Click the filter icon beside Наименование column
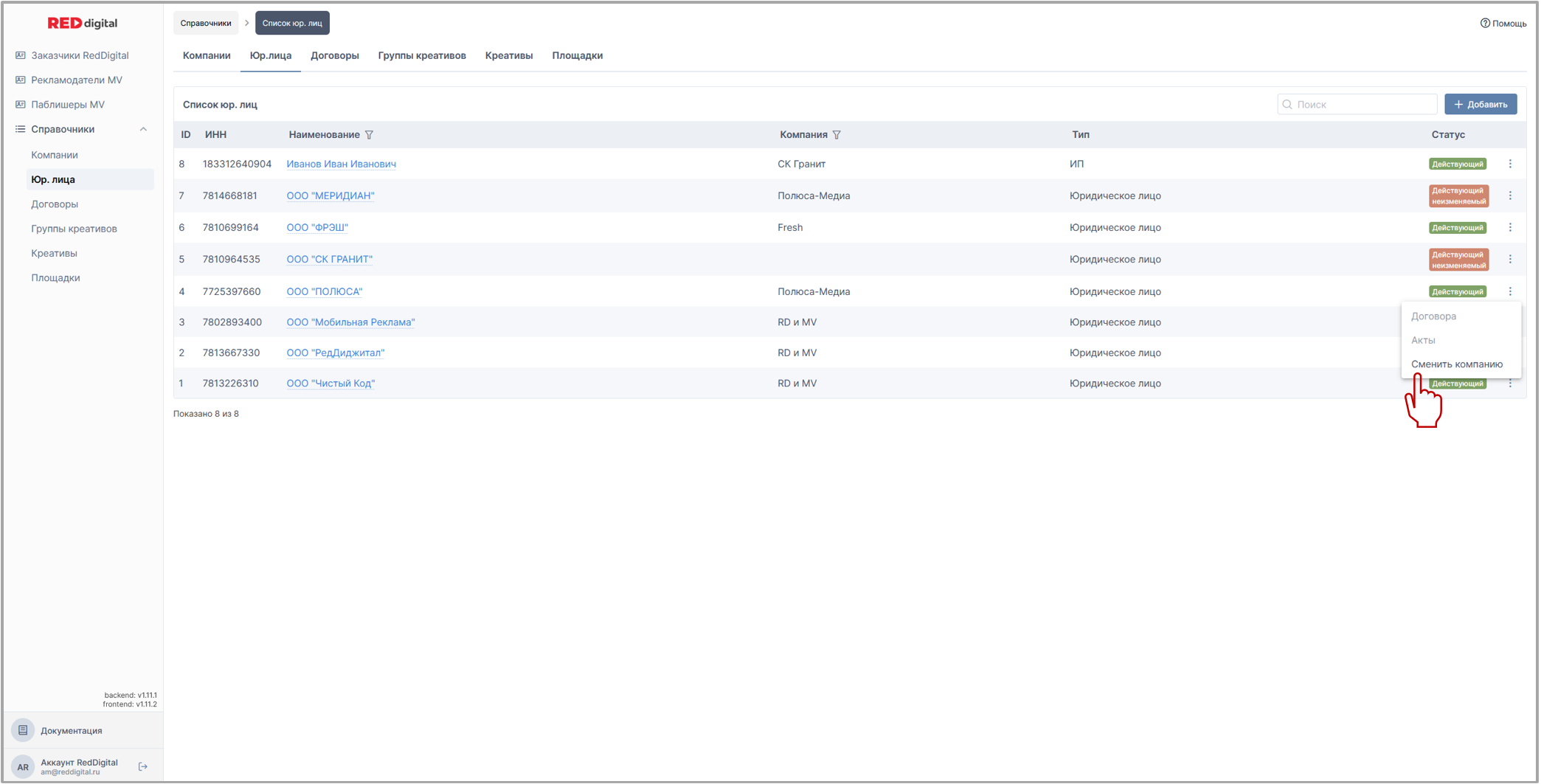 point(370,135)
